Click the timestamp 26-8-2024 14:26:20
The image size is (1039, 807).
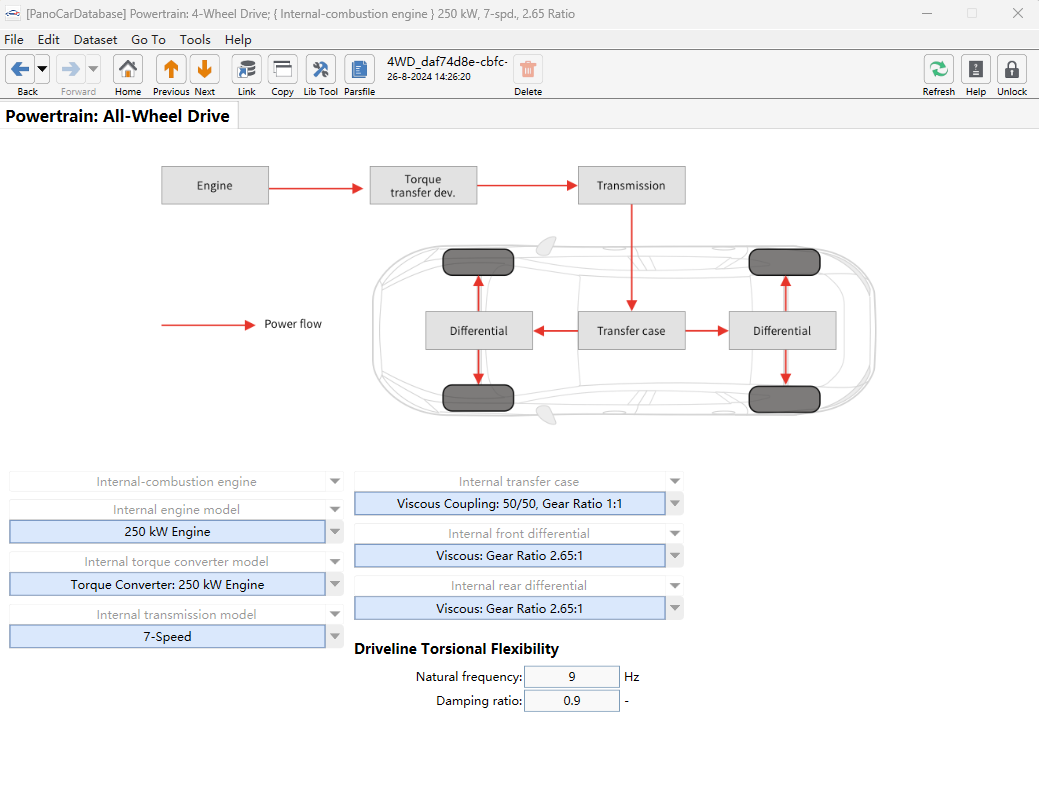pyautogui.click(x=429, y=77)
